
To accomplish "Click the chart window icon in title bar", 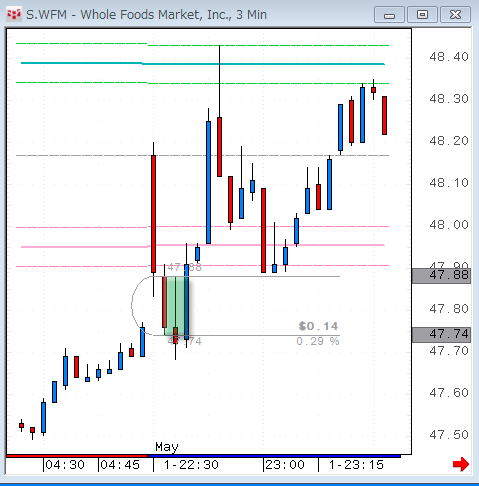I will (14, 14).
